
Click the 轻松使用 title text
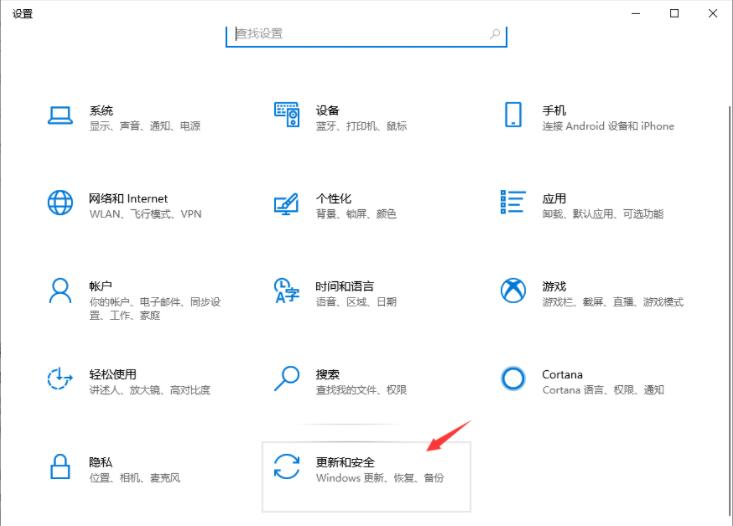(x=113, y=374)
